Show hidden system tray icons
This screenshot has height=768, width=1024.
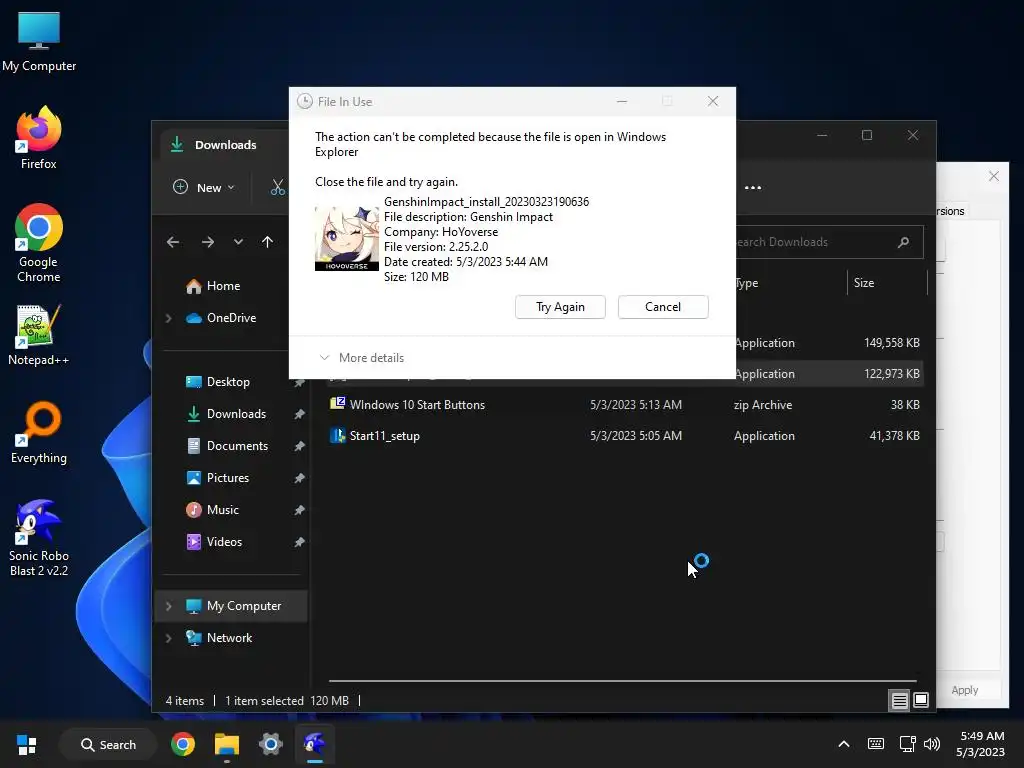click(x=844, y=744)
